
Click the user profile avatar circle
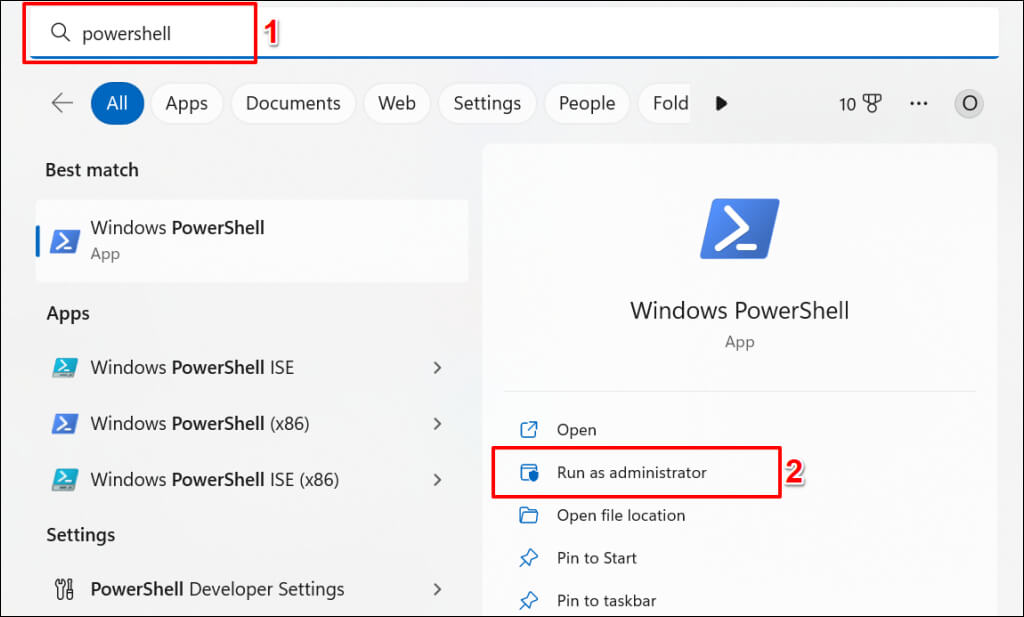tap(968, 103)
